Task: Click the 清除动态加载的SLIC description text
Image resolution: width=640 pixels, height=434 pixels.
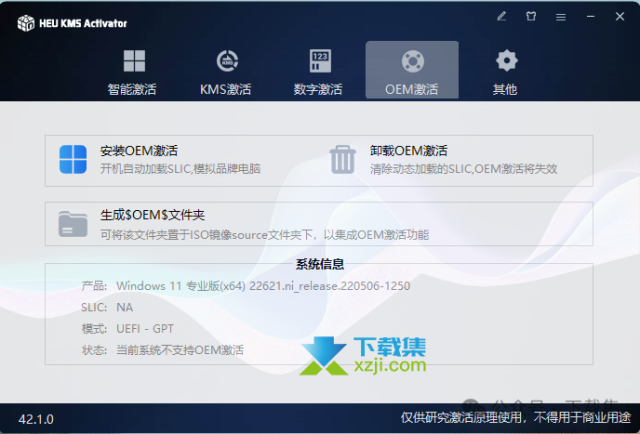Action: pyautogui.click(x=464, y=169)
